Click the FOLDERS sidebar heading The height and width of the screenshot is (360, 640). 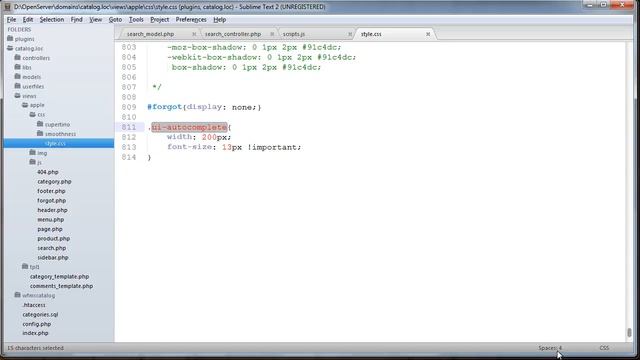click(19, 29)
